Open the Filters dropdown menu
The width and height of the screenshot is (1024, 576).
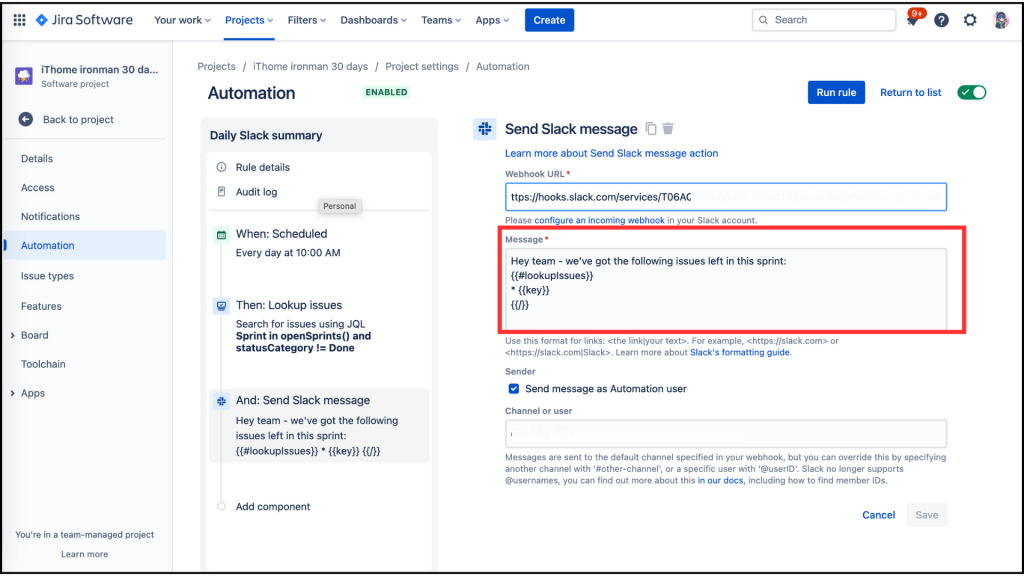coord(306,20)
